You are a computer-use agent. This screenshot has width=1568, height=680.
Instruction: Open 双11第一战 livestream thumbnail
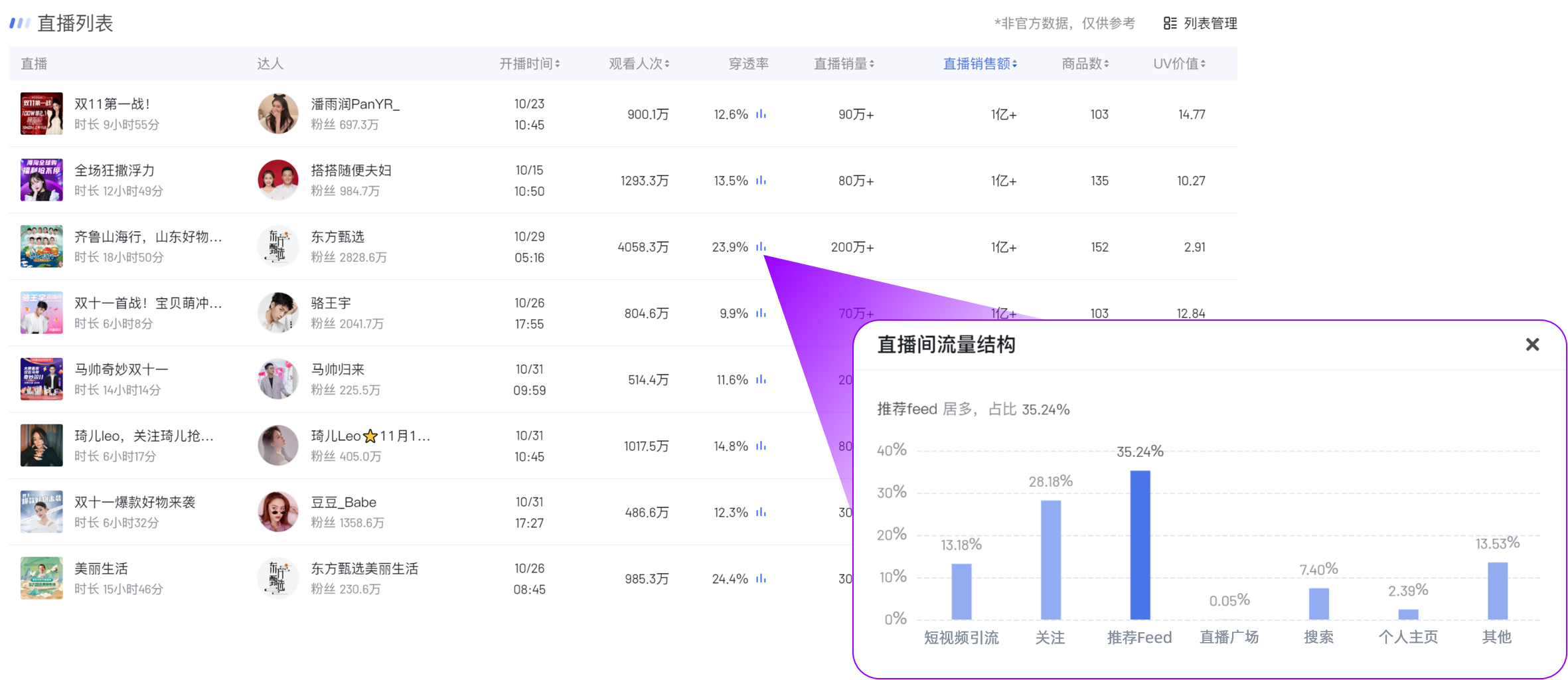coord(42,114)
